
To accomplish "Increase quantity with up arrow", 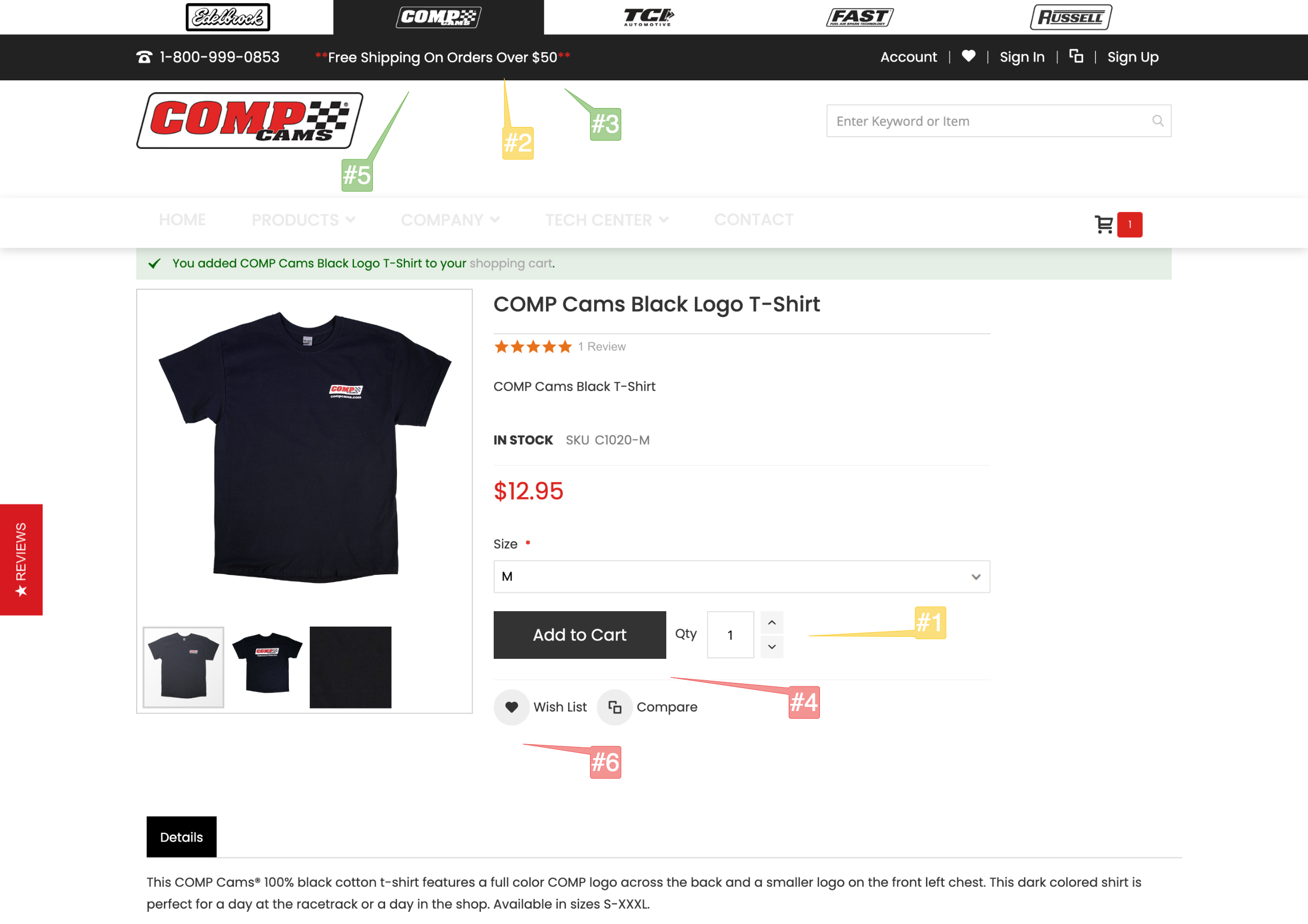I will pos(772,623).
